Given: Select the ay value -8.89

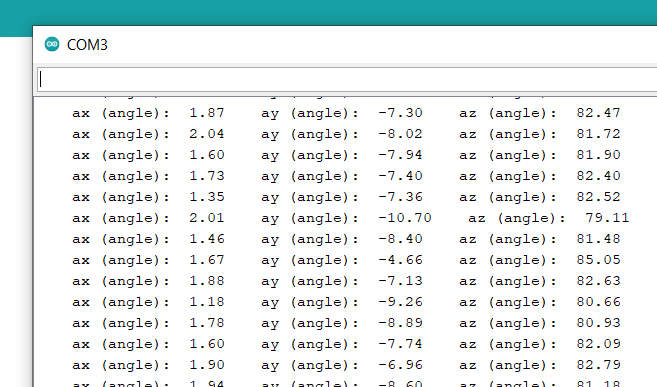Looking at the screenshot, I should (400, 323).
